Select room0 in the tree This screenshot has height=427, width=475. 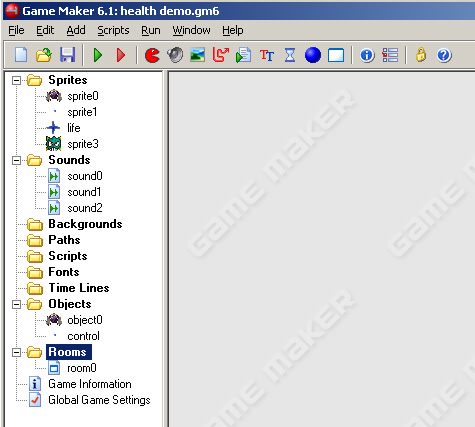coord(82,368)
